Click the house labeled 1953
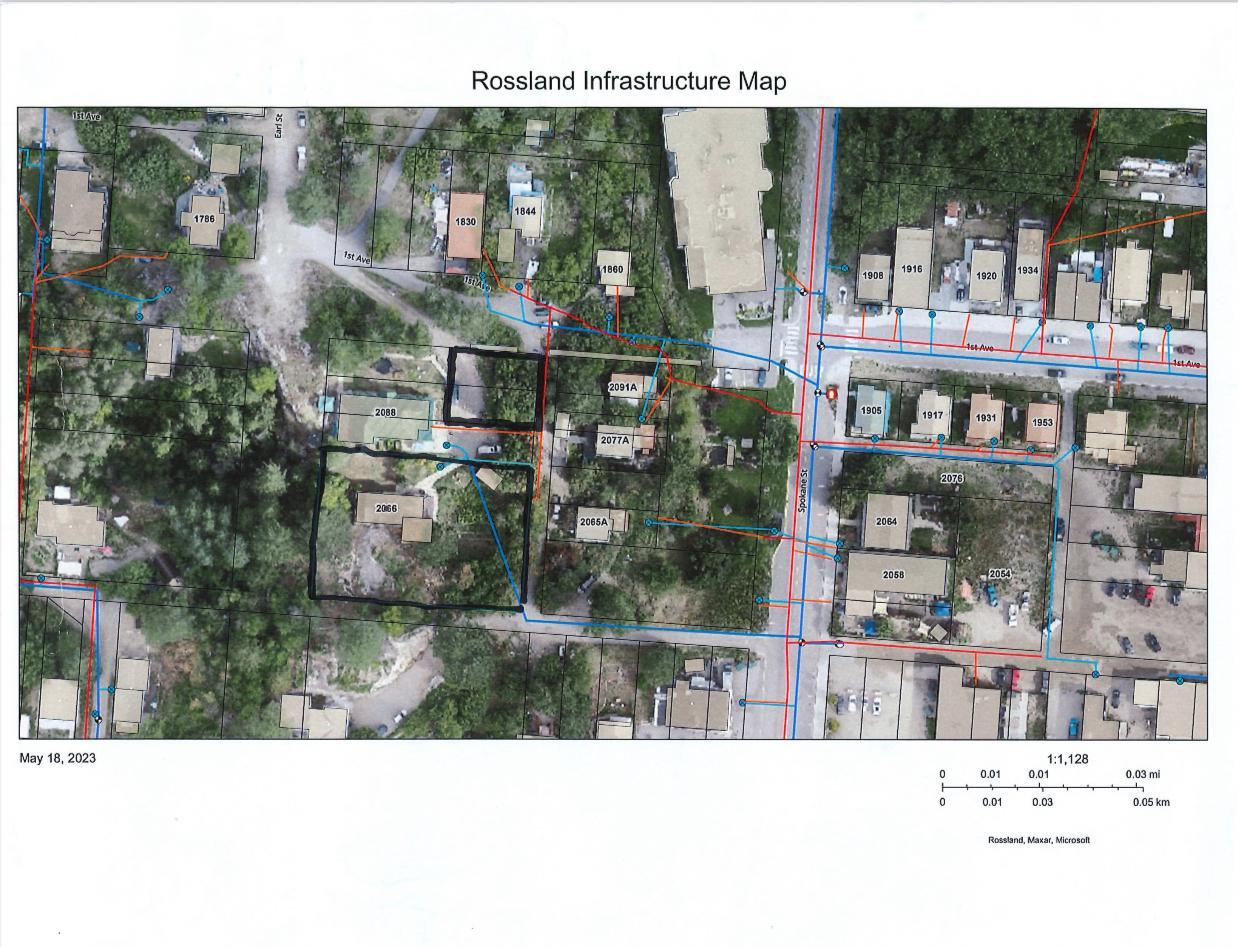 (1042, 422)
